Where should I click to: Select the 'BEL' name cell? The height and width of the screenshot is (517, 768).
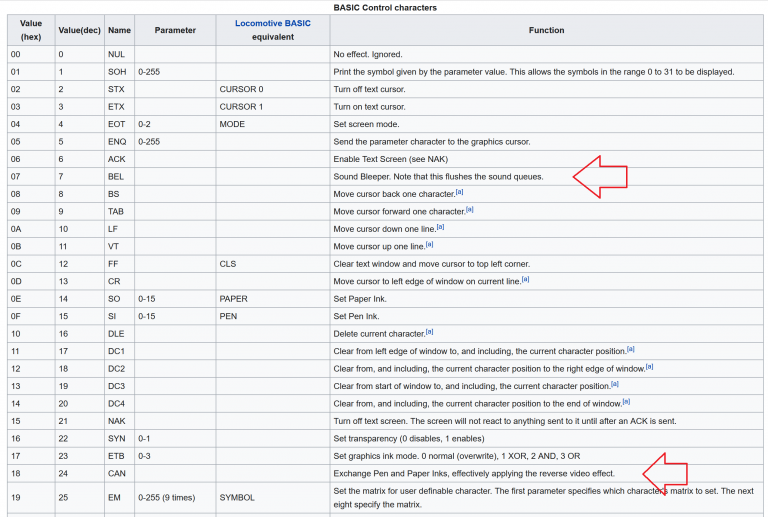115,176
